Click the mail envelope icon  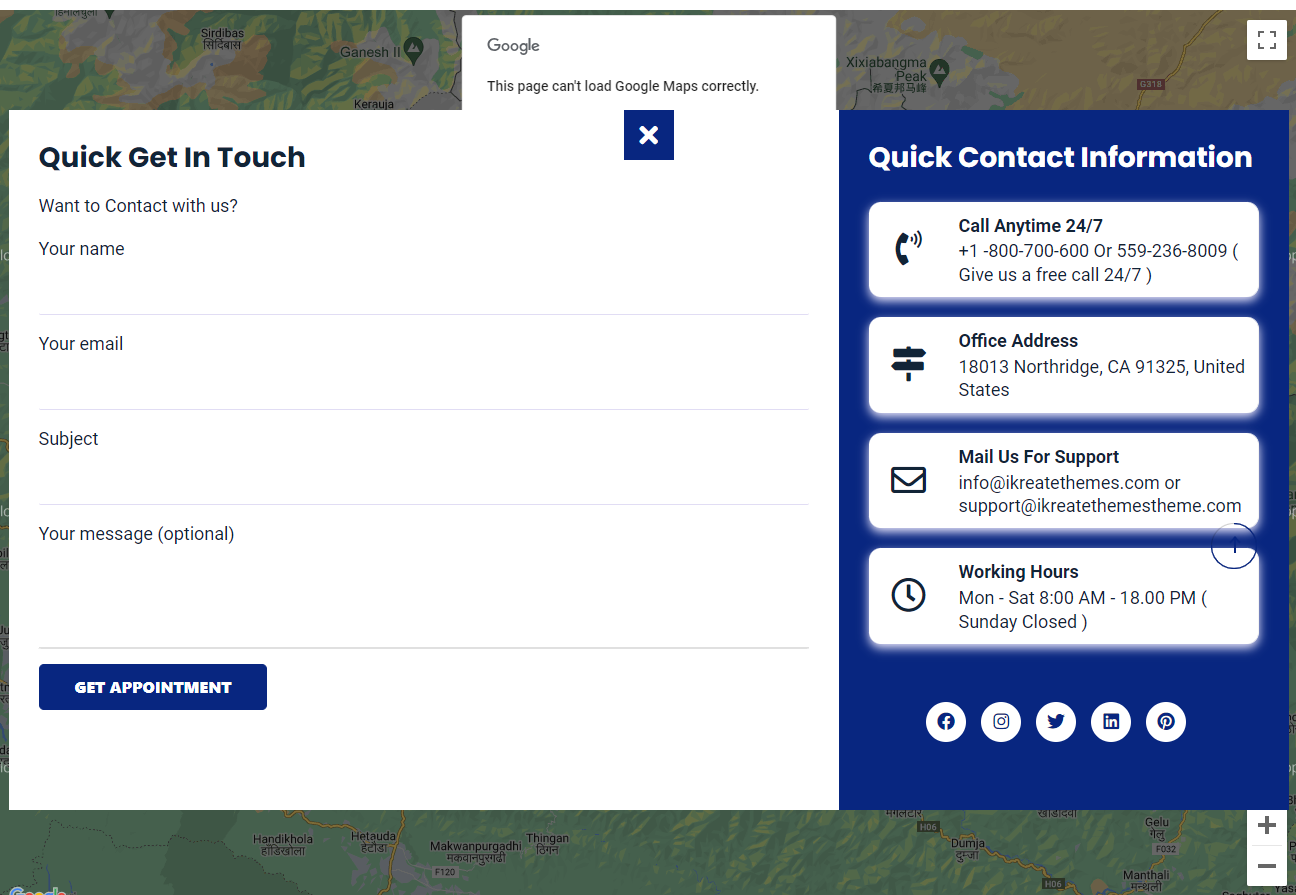click(908, 480)
